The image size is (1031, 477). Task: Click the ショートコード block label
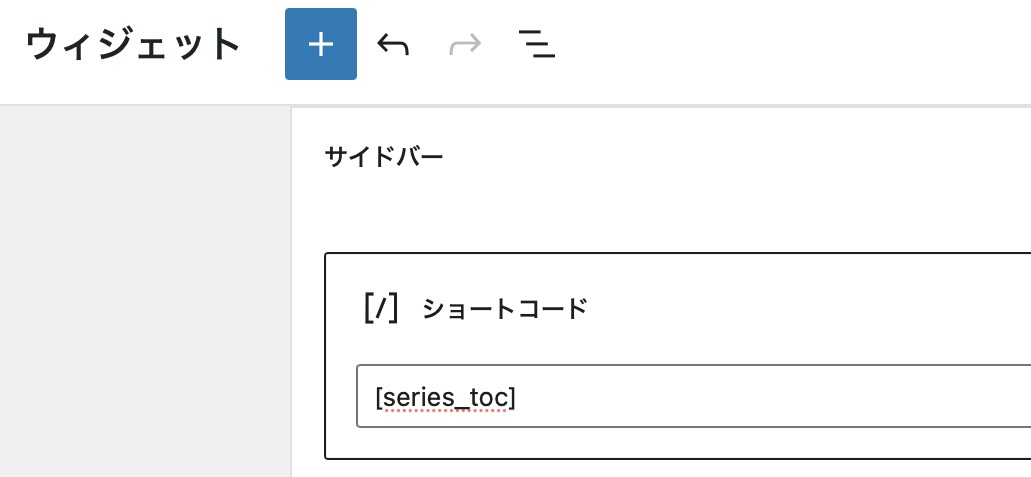pyautogui.click(x=504, y=309)
